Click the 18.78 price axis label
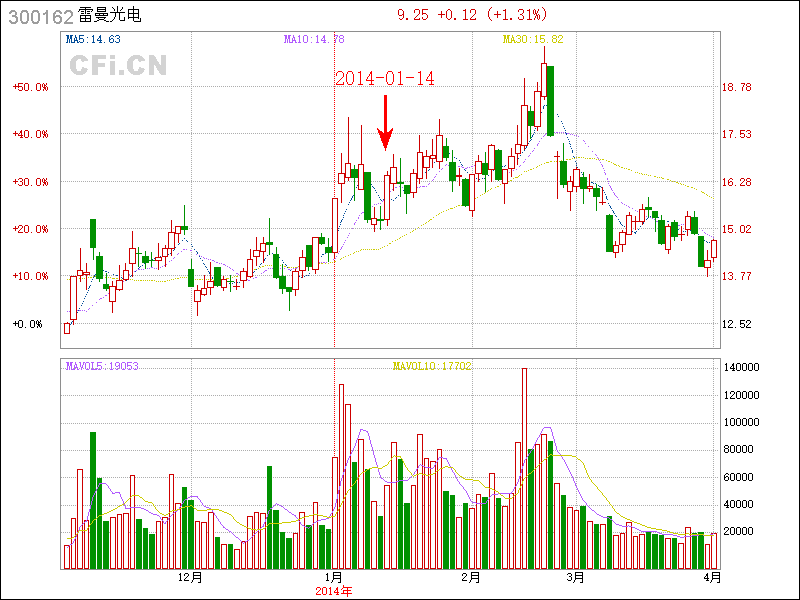This screenshot has height=600, width=800. [736, 87]
